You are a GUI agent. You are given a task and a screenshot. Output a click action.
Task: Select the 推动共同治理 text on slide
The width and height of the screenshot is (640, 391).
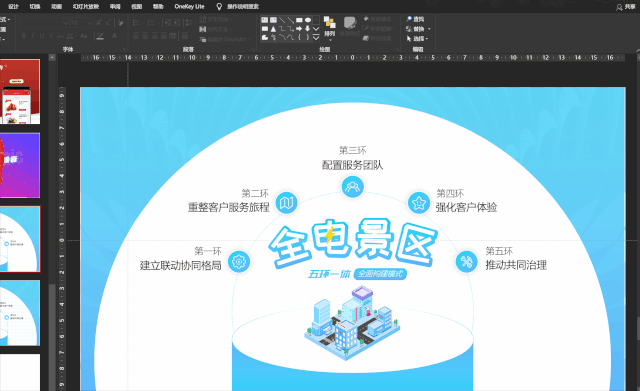point(516,265)
